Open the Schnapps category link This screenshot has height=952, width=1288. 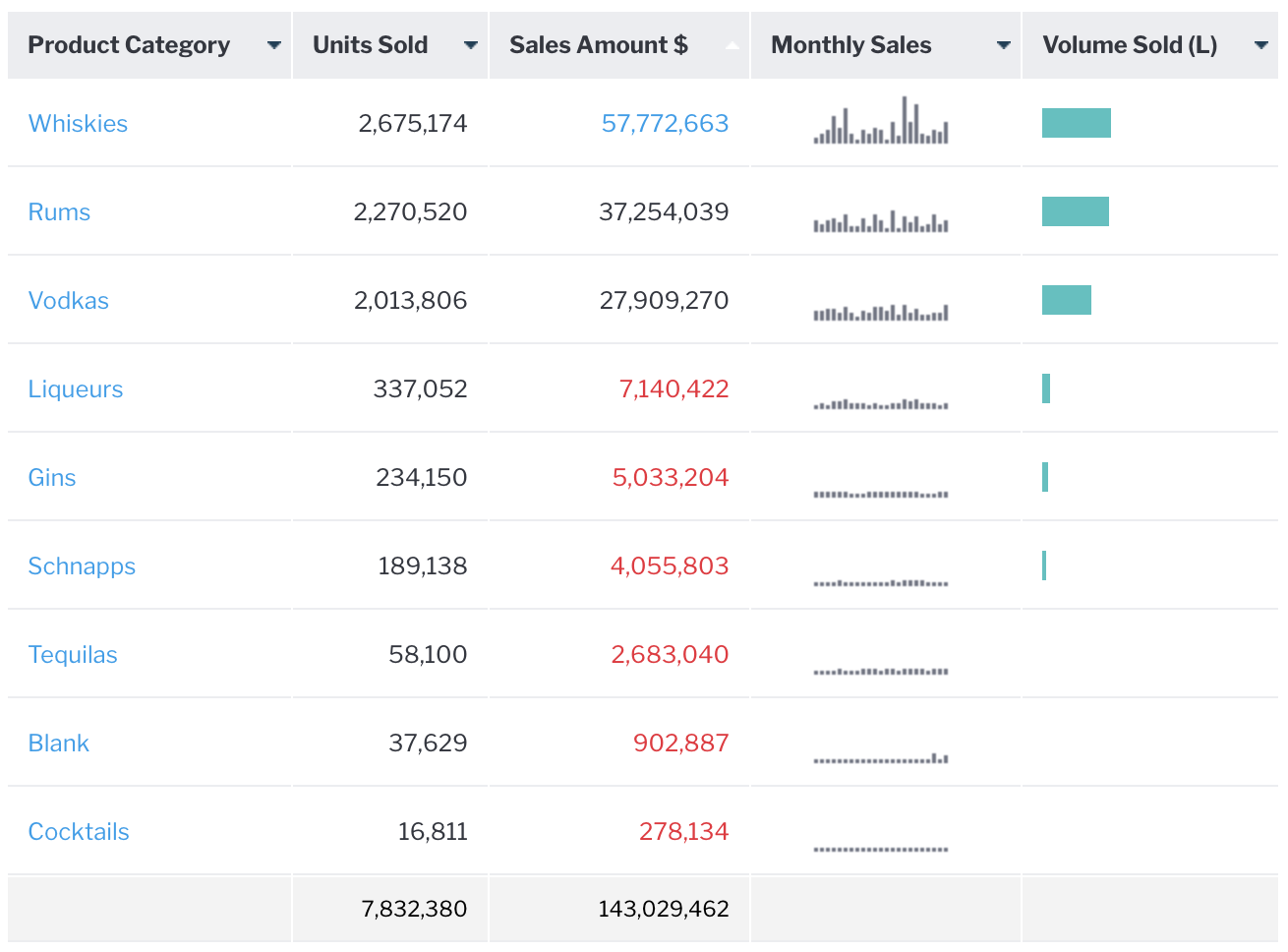point(82,566)
